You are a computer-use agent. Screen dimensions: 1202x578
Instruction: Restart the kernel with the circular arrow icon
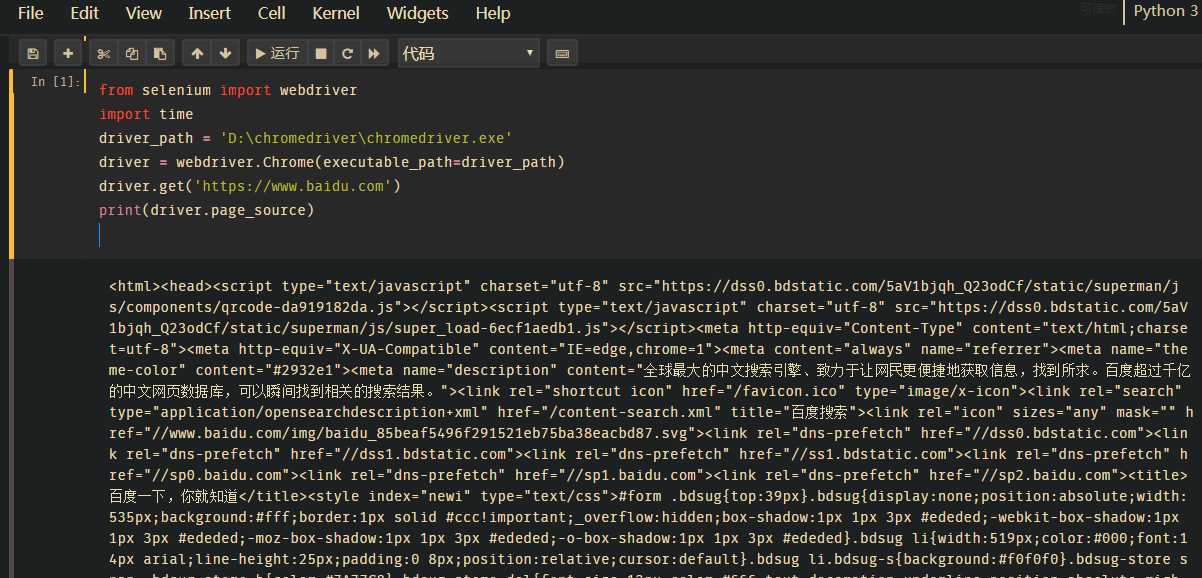pos(347,53)
